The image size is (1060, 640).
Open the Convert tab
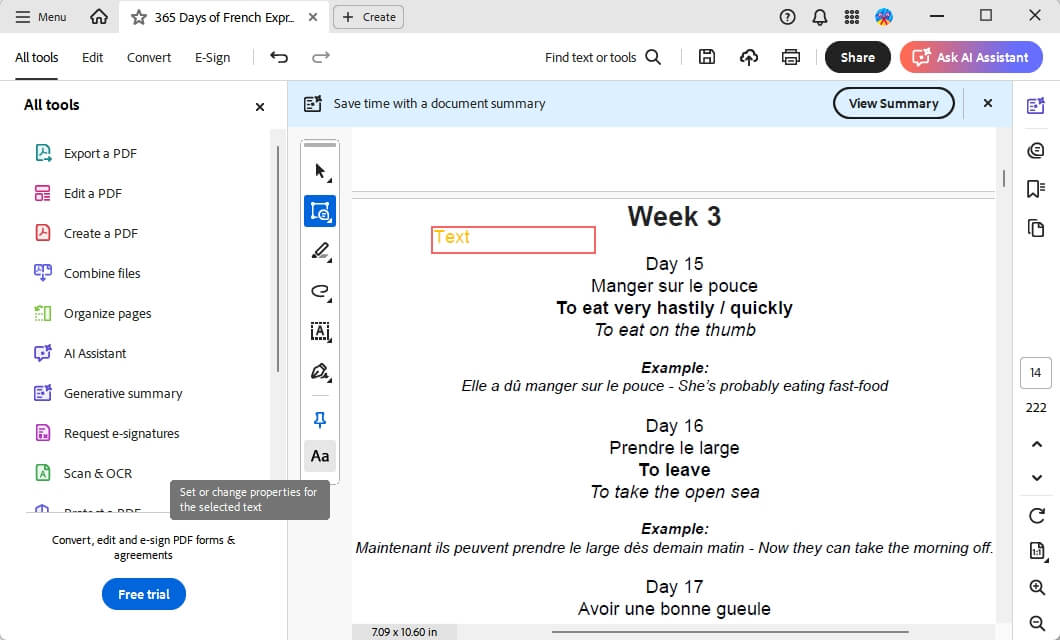149,57
